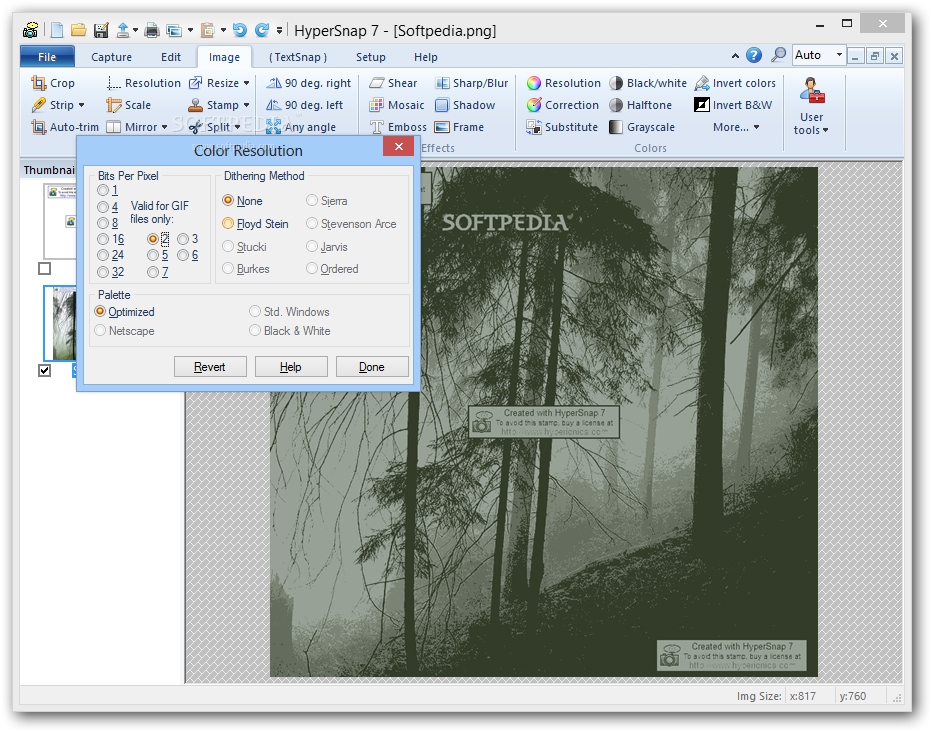Screen dimensions: 932x732
Task: Open the Setup tab
Action: 371,57
